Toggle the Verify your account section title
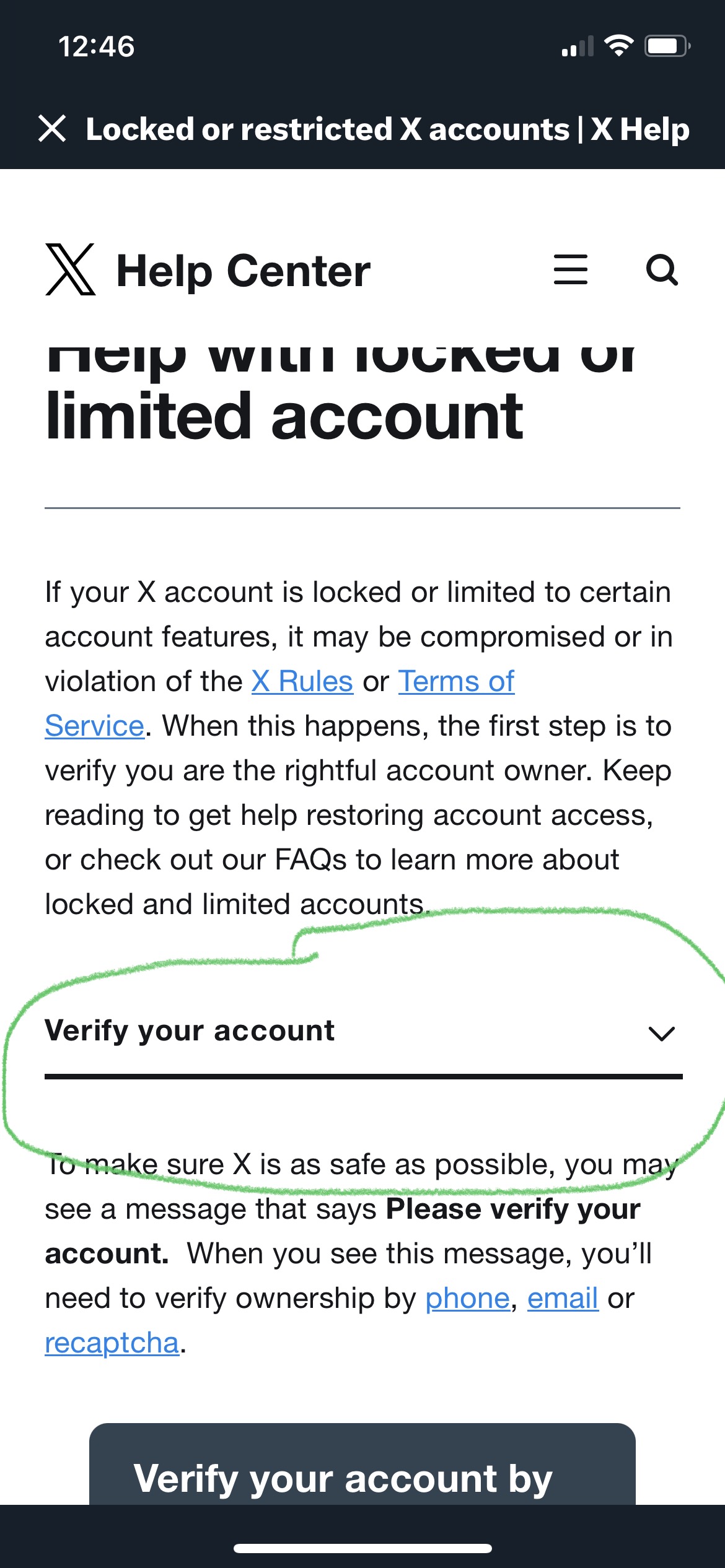 pos(190,1031)
